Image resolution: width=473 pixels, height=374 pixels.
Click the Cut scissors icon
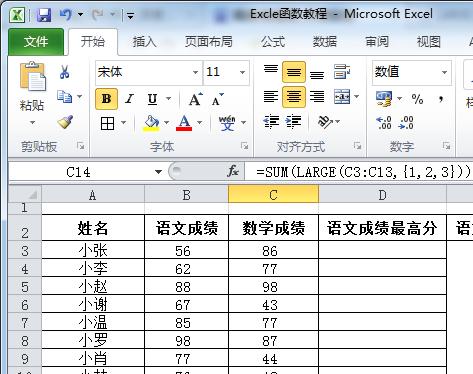pyautogui.click(x=65, y=72)
